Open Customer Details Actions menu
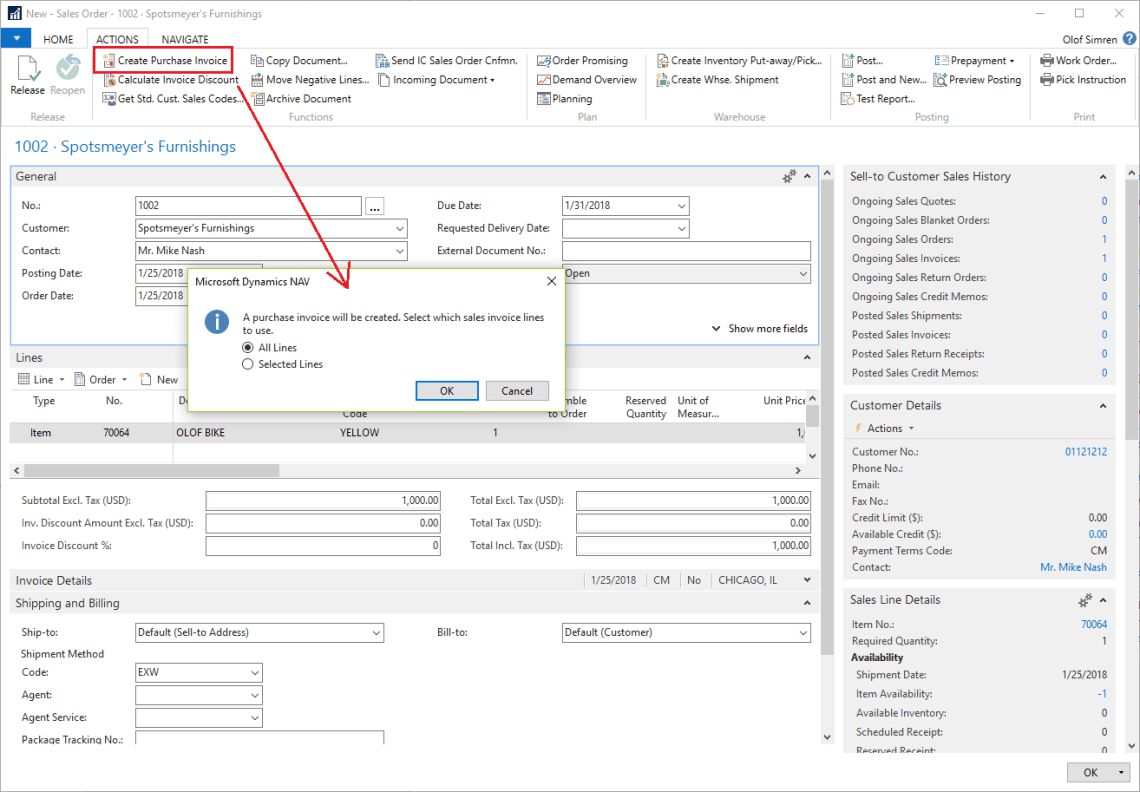Viewport: 1140px width, 792px height. coord(884,428)
